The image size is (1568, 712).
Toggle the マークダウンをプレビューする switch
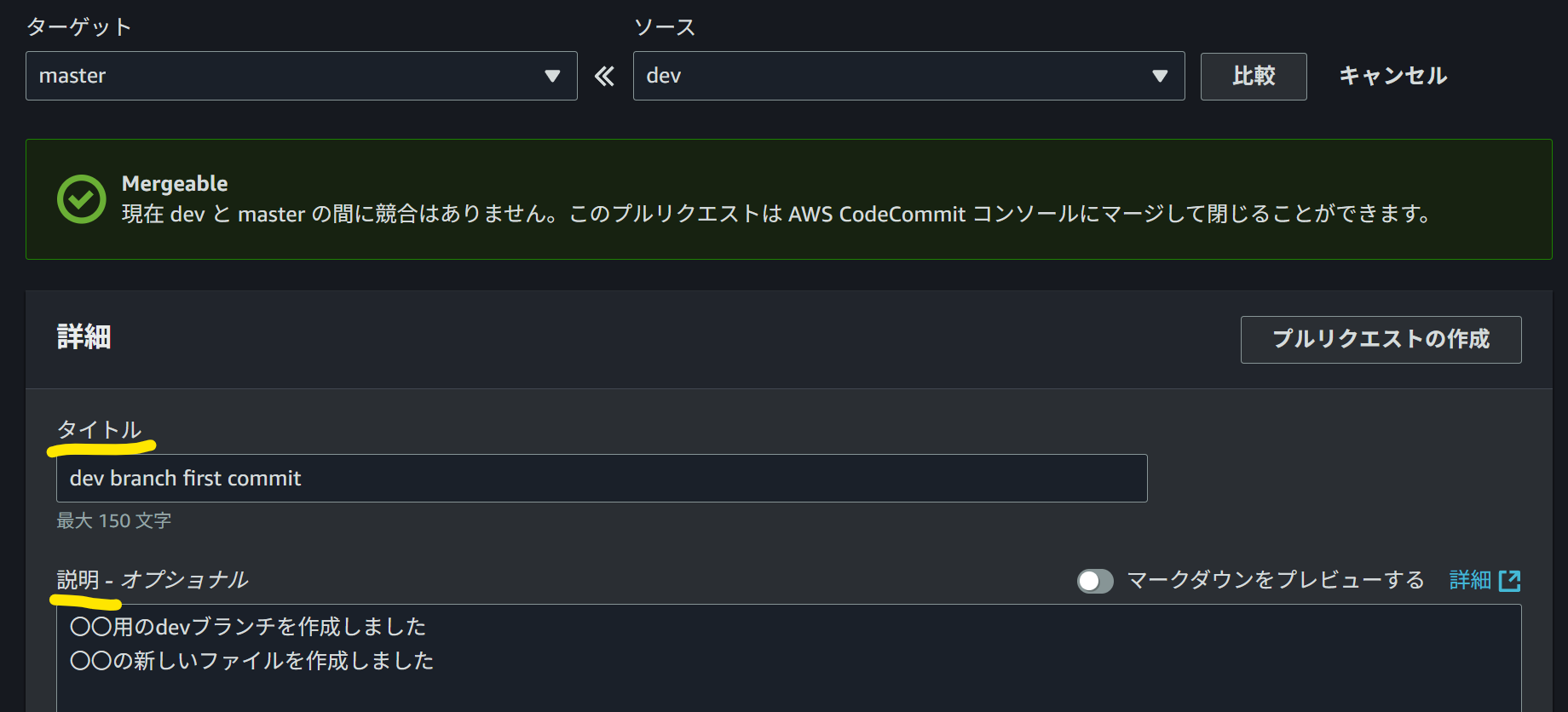click(1095, 580)
